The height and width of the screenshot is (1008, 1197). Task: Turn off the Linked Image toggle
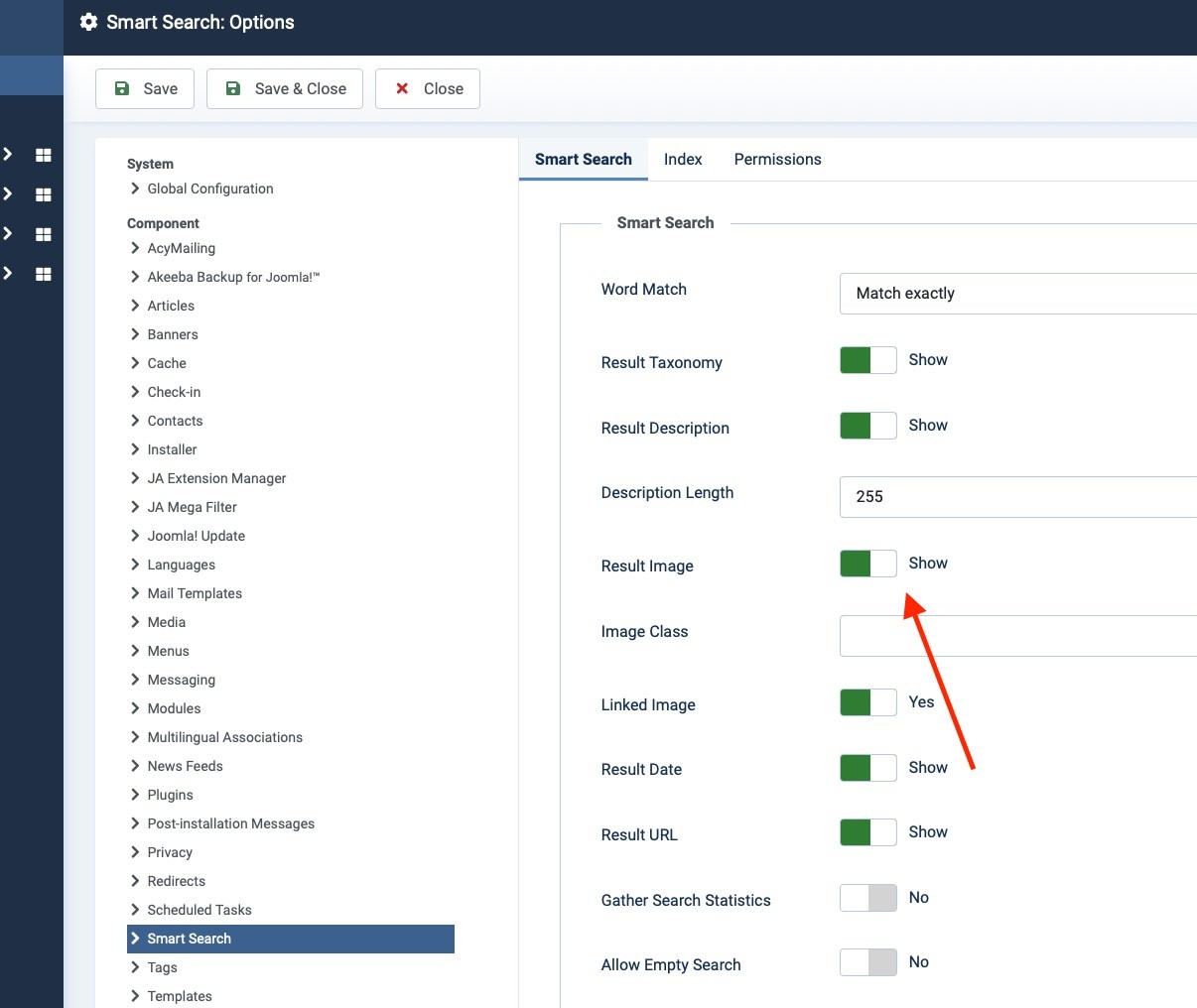[867, 702]
